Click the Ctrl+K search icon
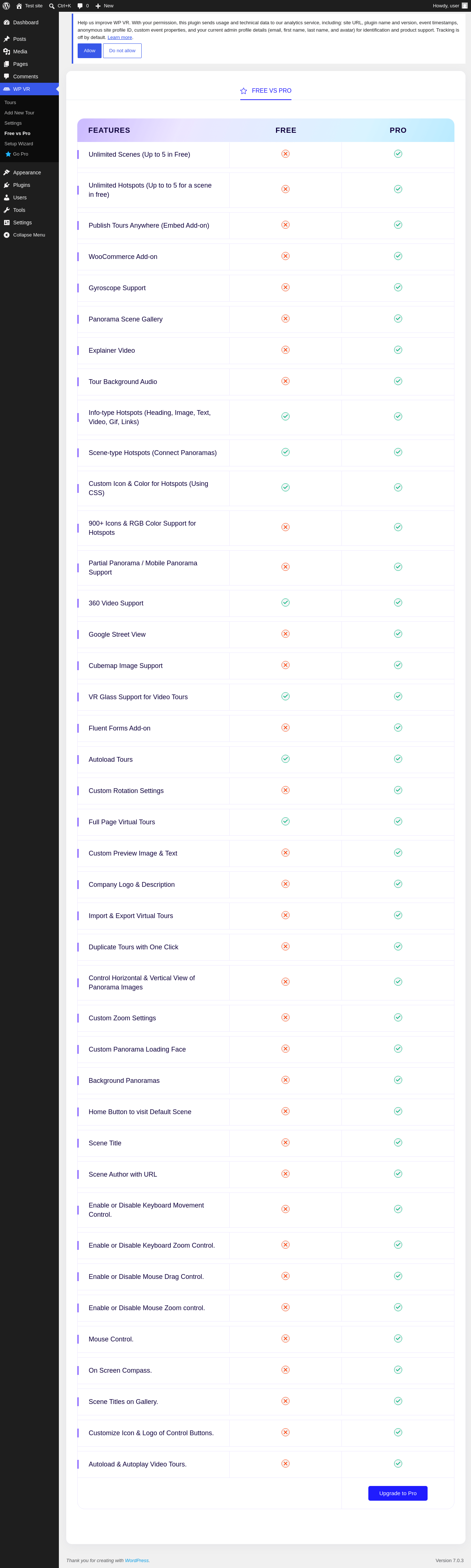Image resolution: width=471 pixels, height=1568 pixels. pos(52,6)
